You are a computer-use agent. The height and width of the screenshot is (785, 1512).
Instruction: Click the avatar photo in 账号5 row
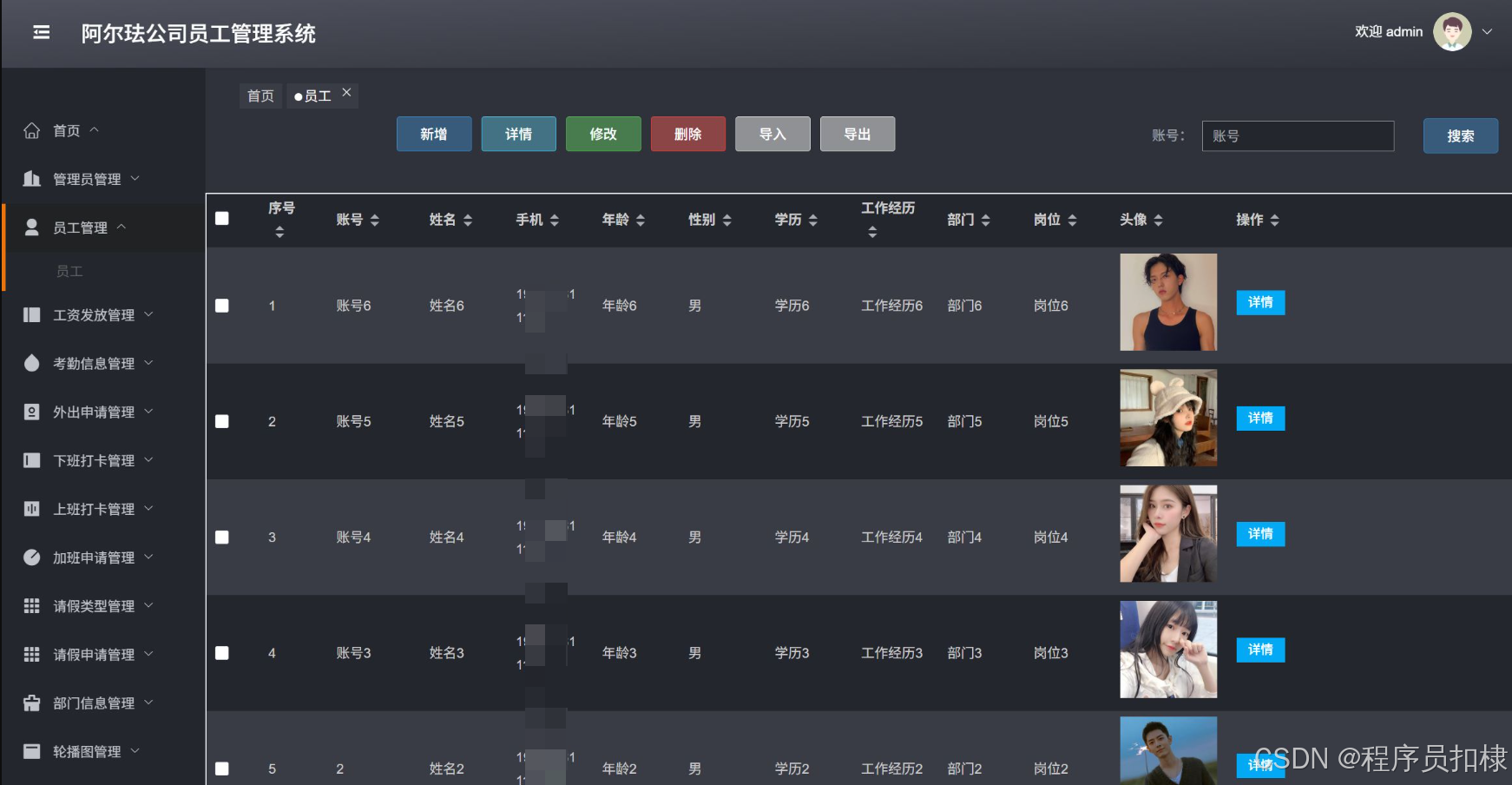click(1168, 418)
